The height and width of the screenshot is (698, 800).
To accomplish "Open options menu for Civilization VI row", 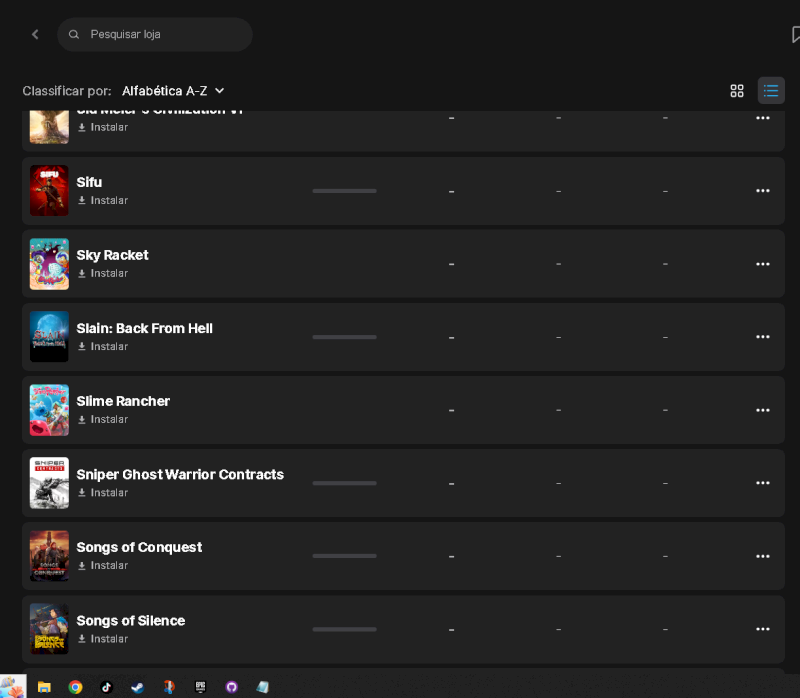I will [763, 118].
